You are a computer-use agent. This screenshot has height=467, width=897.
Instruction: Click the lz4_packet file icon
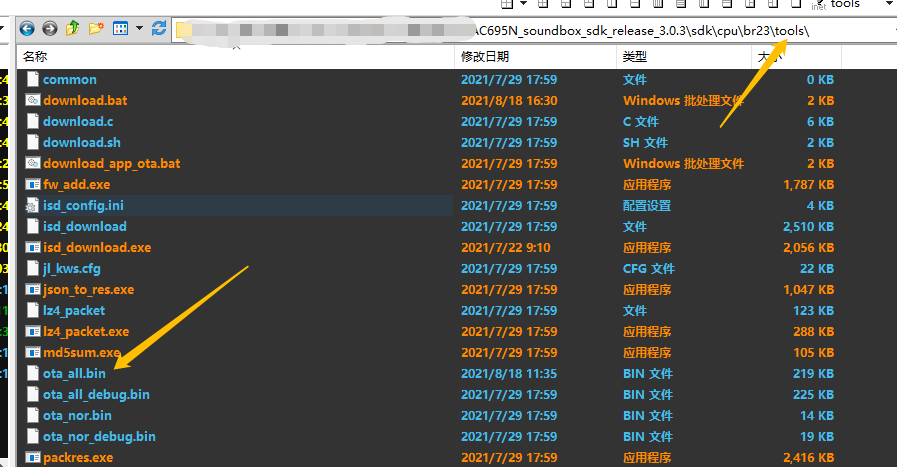(33, 310)
